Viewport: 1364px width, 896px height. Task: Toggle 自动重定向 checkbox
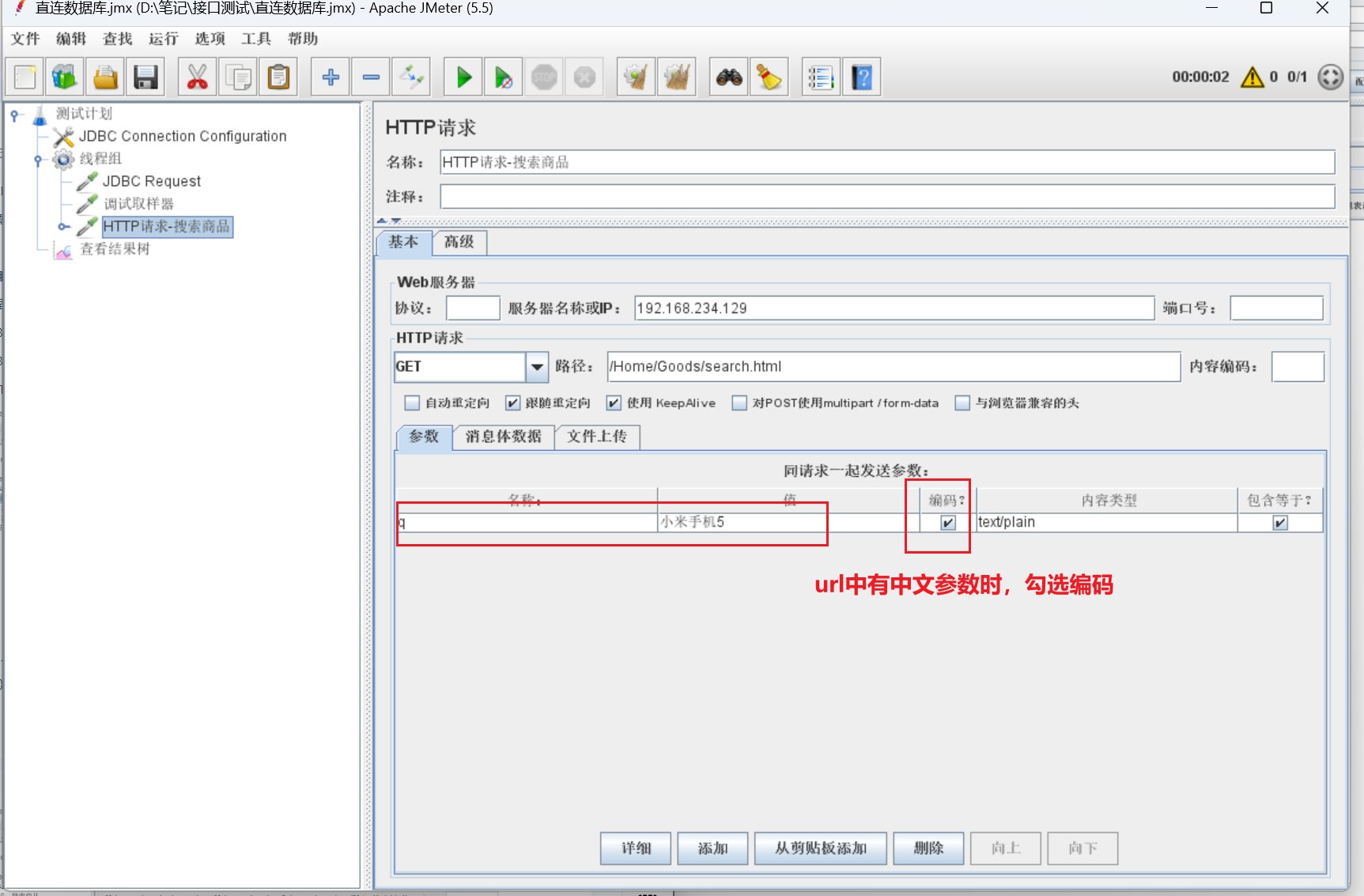coord(412,403)
